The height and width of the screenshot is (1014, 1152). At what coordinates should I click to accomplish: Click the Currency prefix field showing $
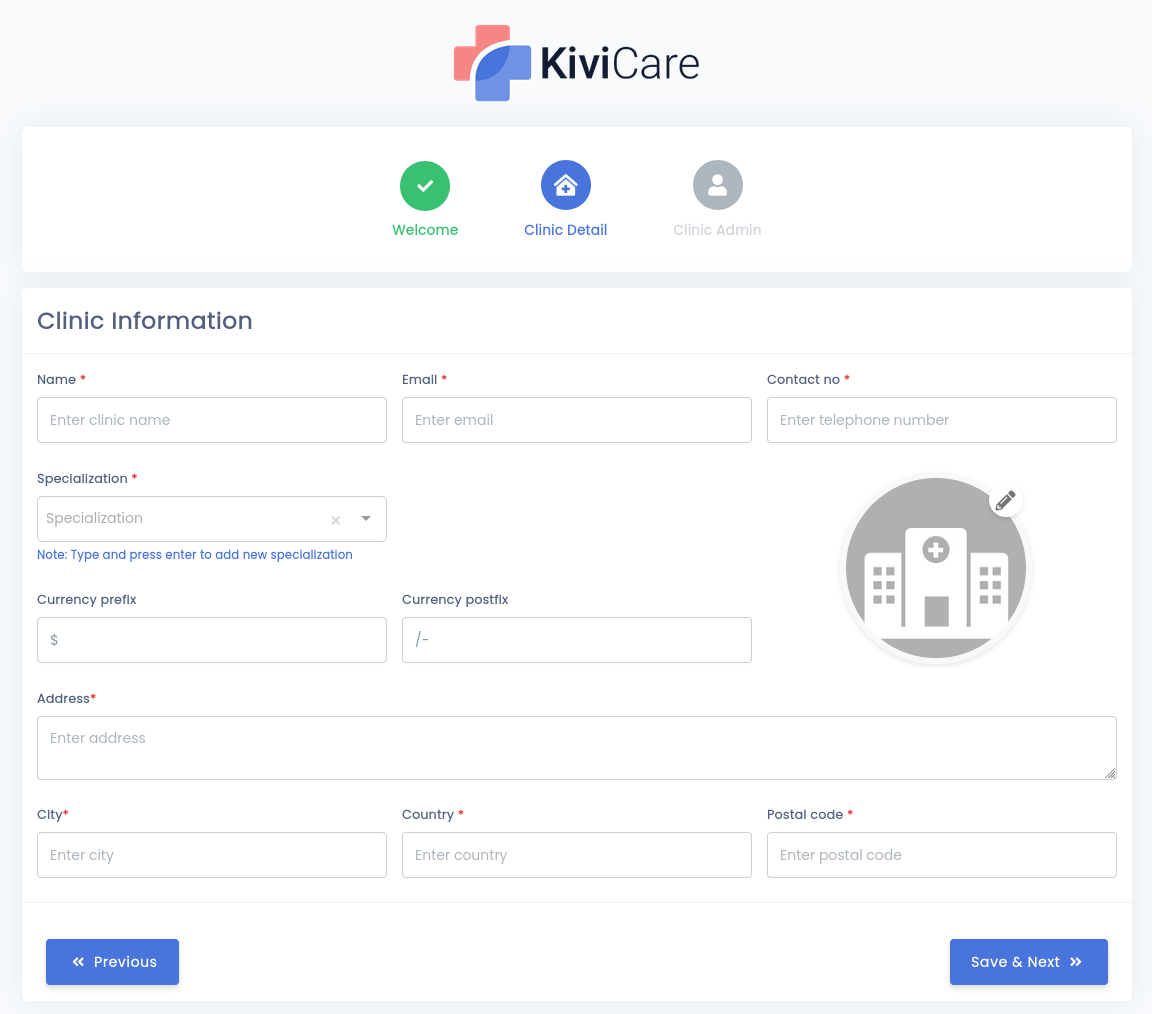point(211,639)
